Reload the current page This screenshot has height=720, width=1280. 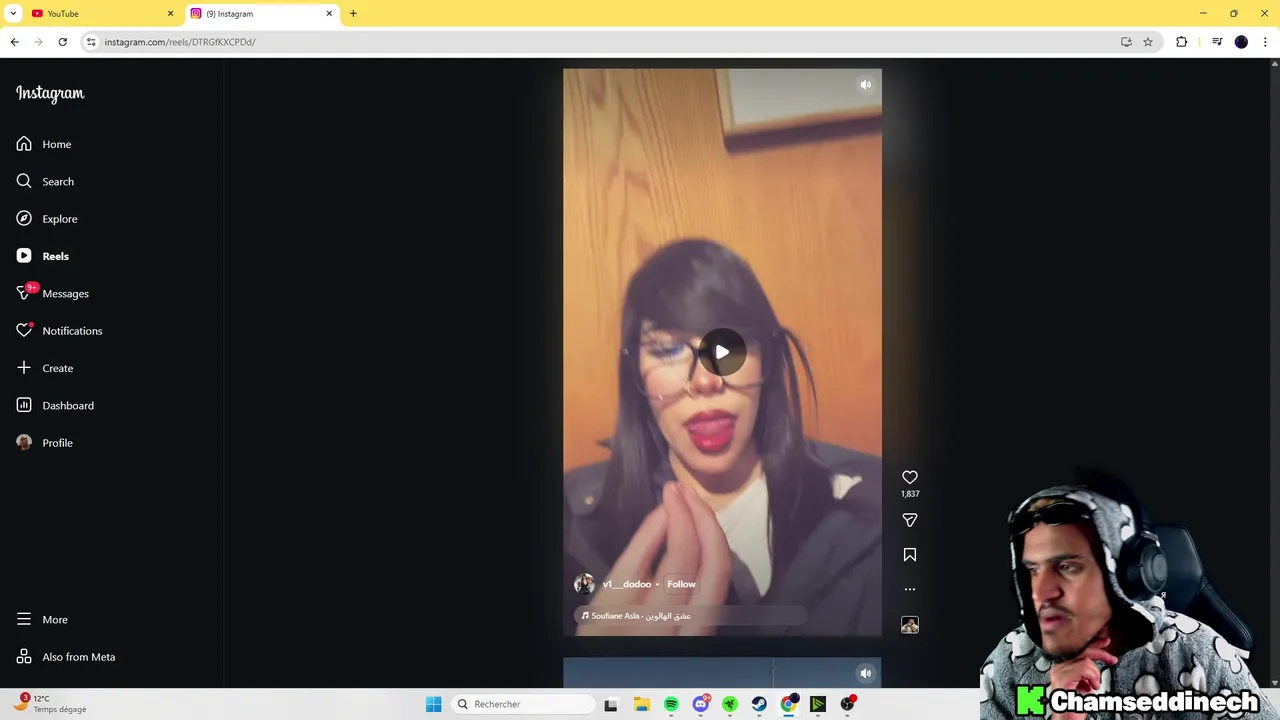click(x=62, y=42)
